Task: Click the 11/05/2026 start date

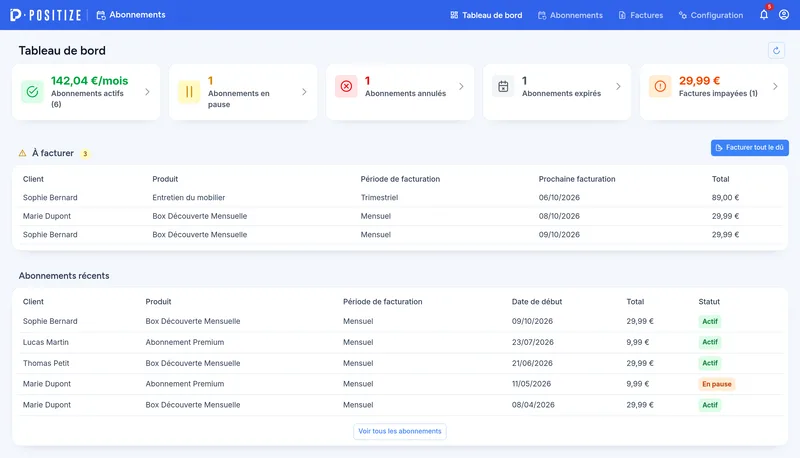Action: (x=531, y=384)
